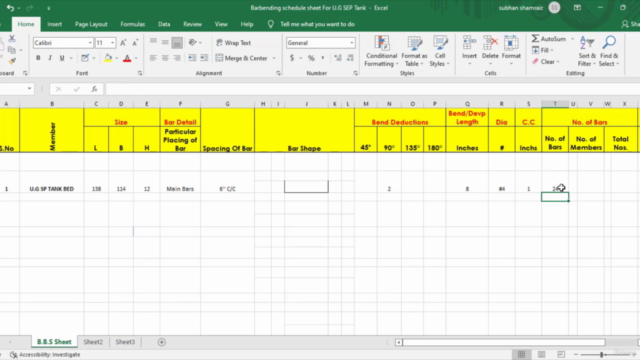
Task: Align text left
Action: (153, 58)
